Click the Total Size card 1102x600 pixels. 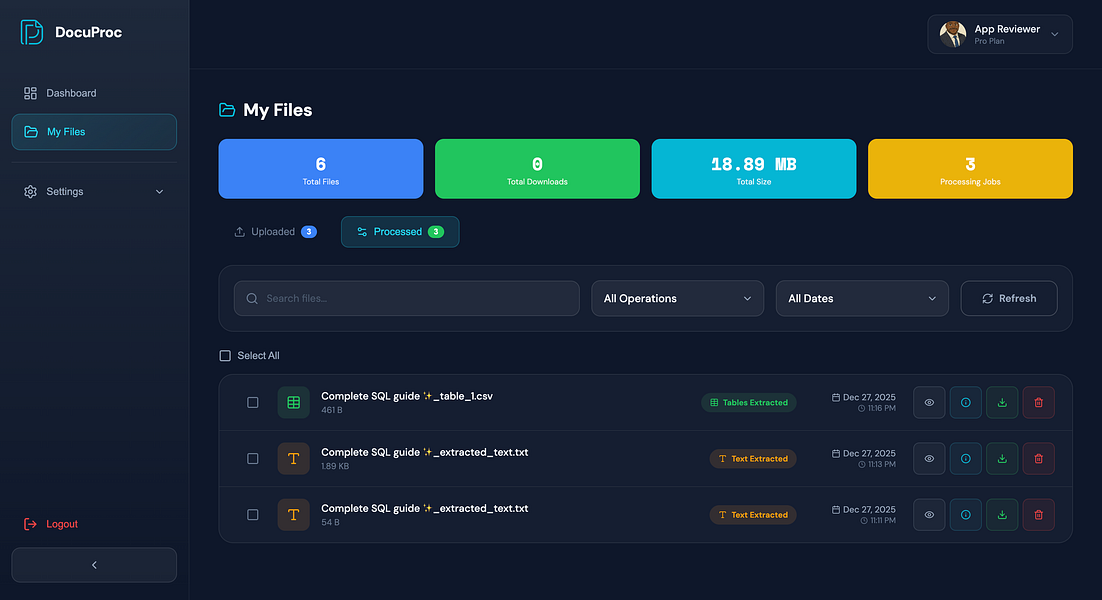click(753, 169)
